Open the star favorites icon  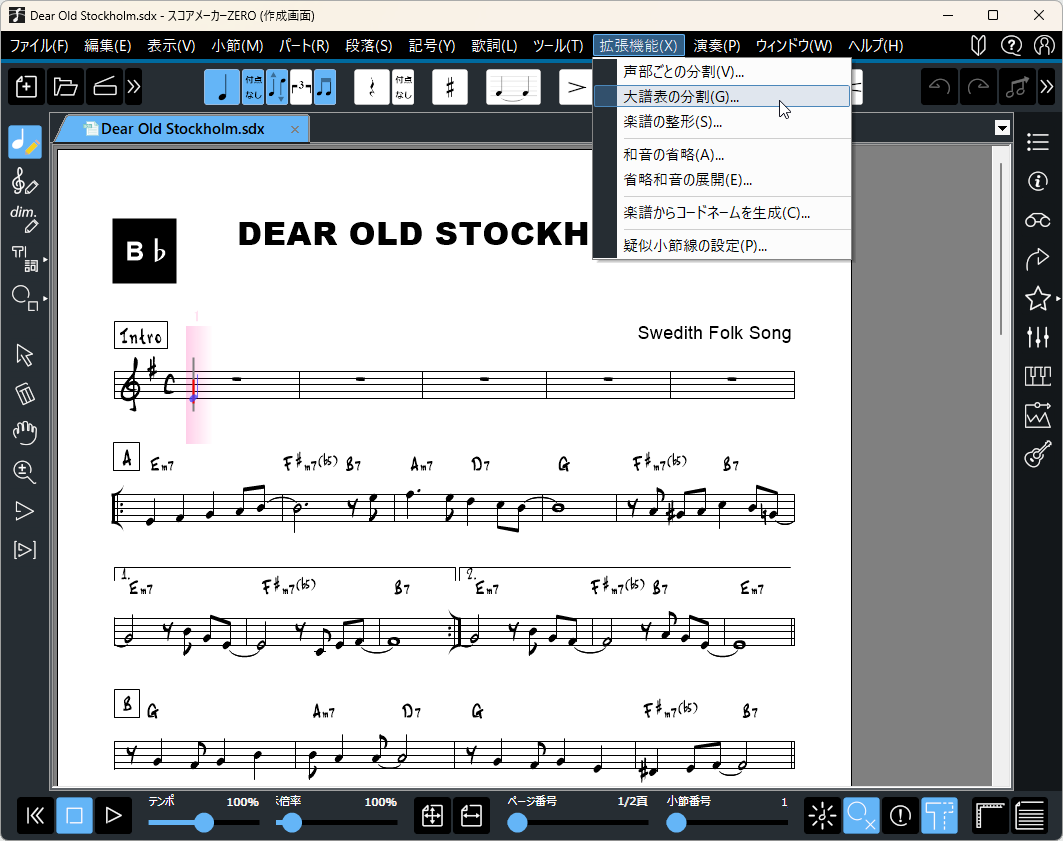tap(1038, 298)
